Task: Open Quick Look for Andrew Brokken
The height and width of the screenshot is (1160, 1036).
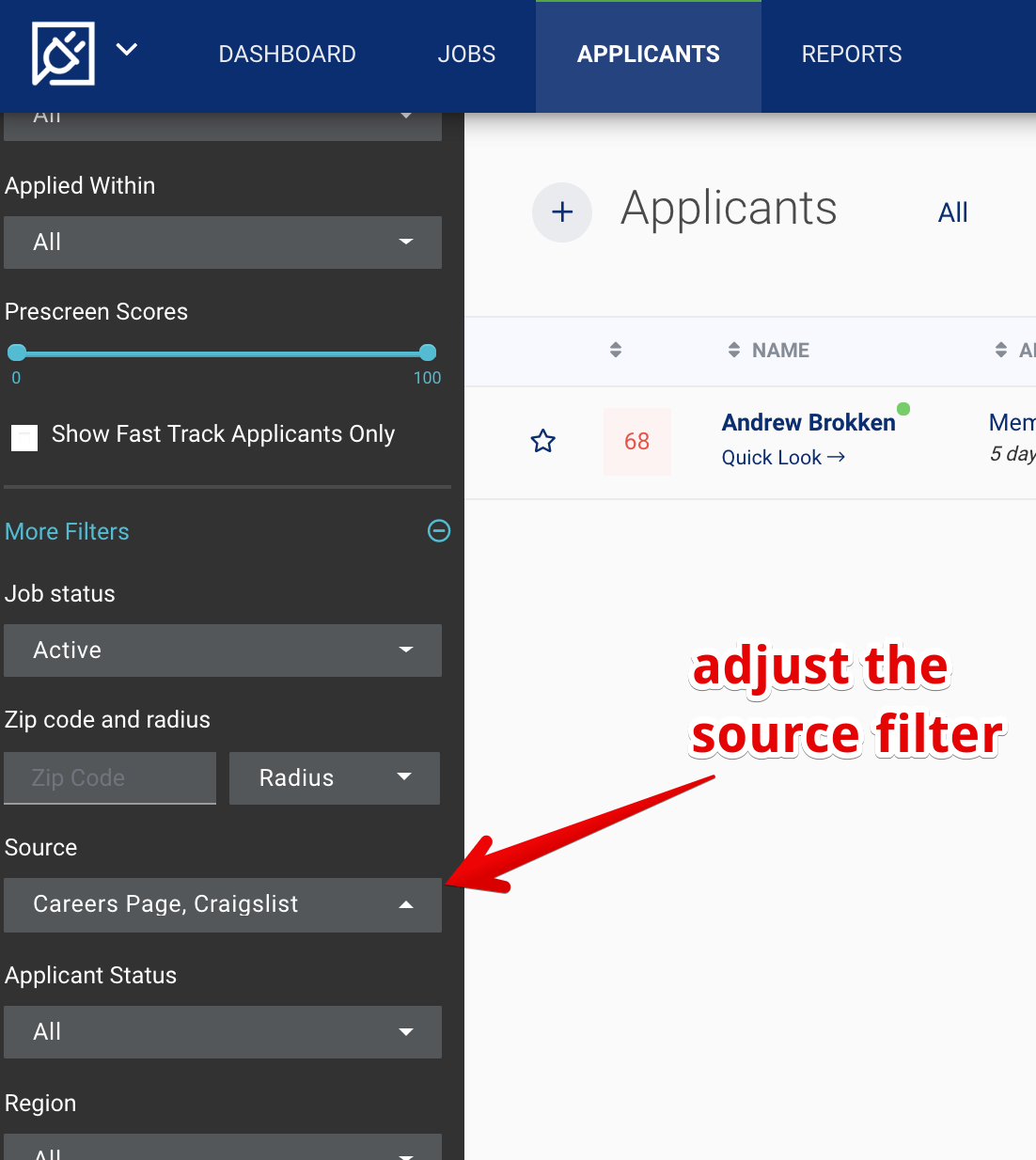Action: pyautogui.click(x=783, y=457)
